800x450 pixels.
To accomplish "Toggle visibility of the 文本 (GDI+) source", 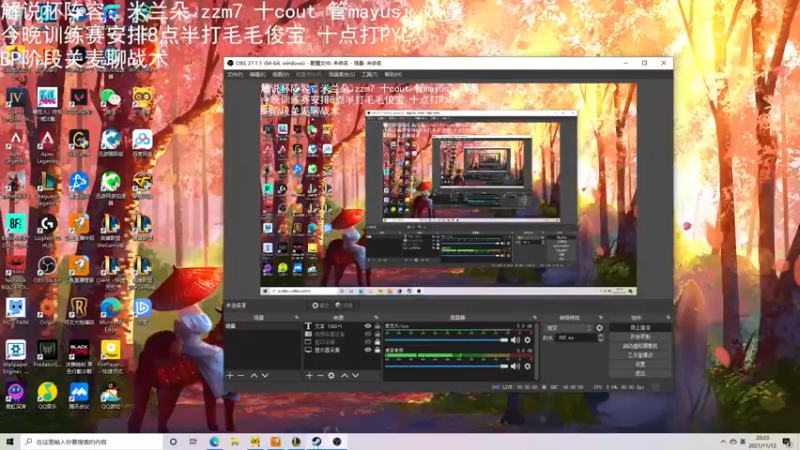I will [x=367, y=326].
